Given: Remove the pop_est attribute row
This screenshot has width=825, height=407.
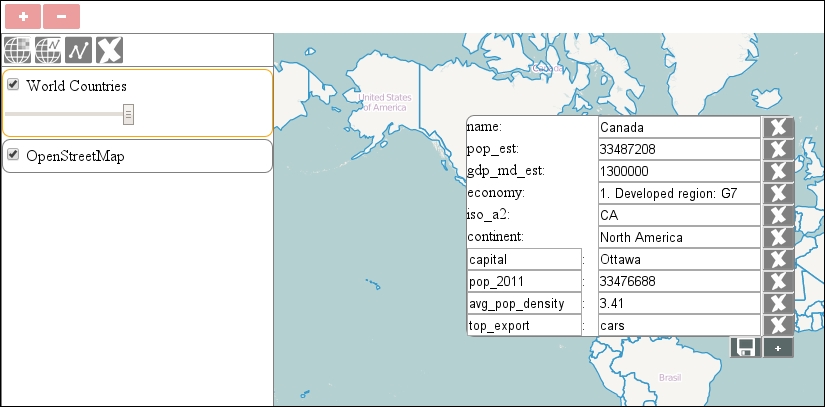Looking at the screenshot, I should tap(778, 150).
